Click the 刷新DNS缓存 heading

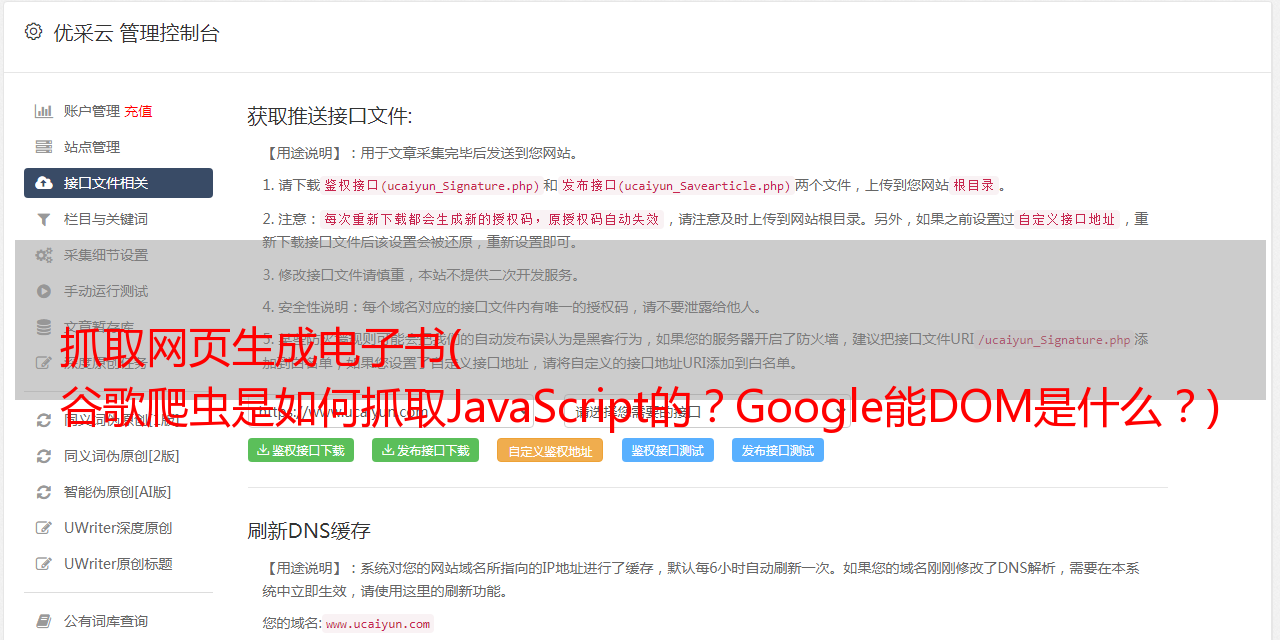(x=310, y=530)
